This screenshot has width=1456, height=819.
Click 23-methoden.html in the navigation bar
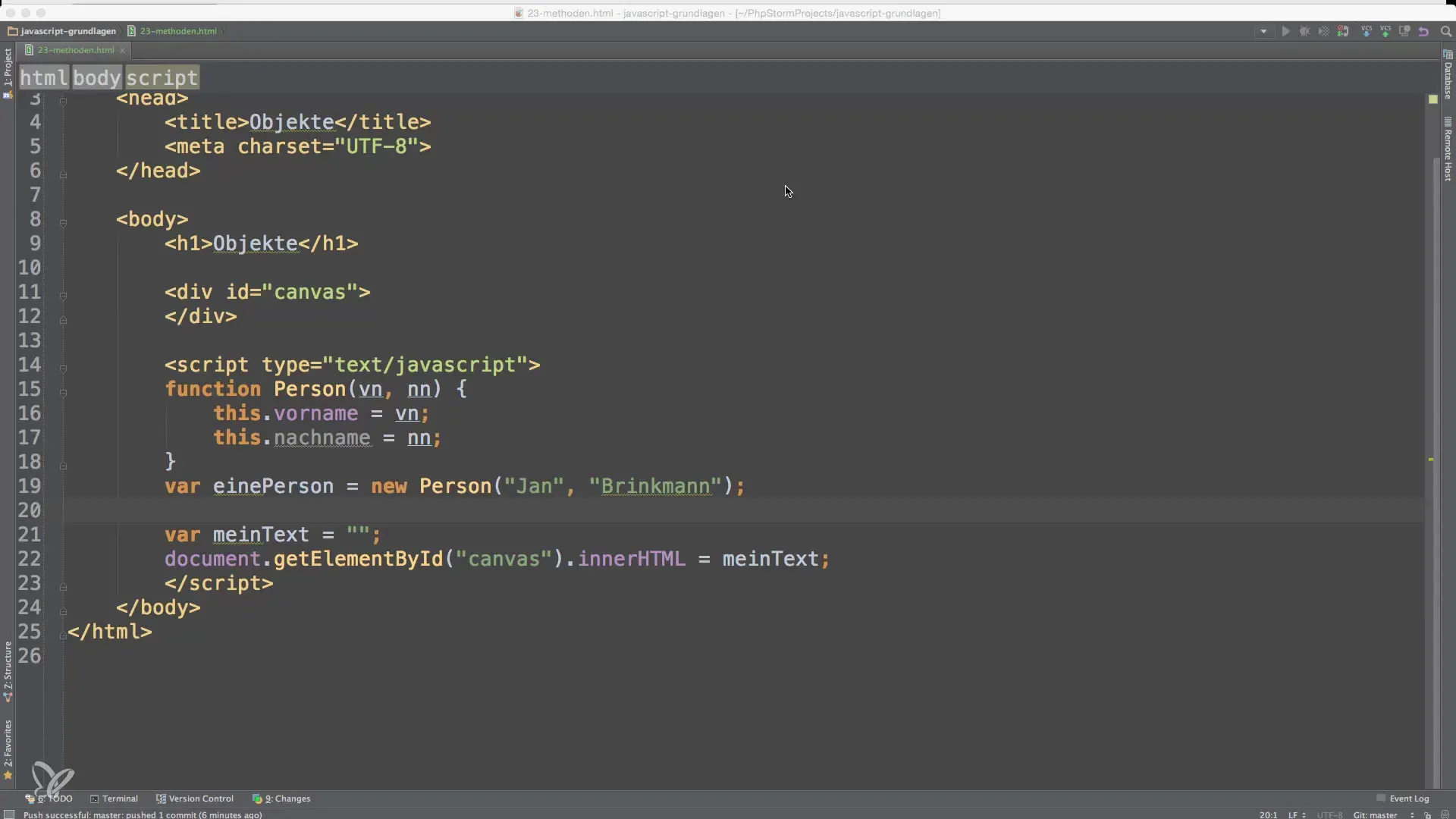pos(172,31)
